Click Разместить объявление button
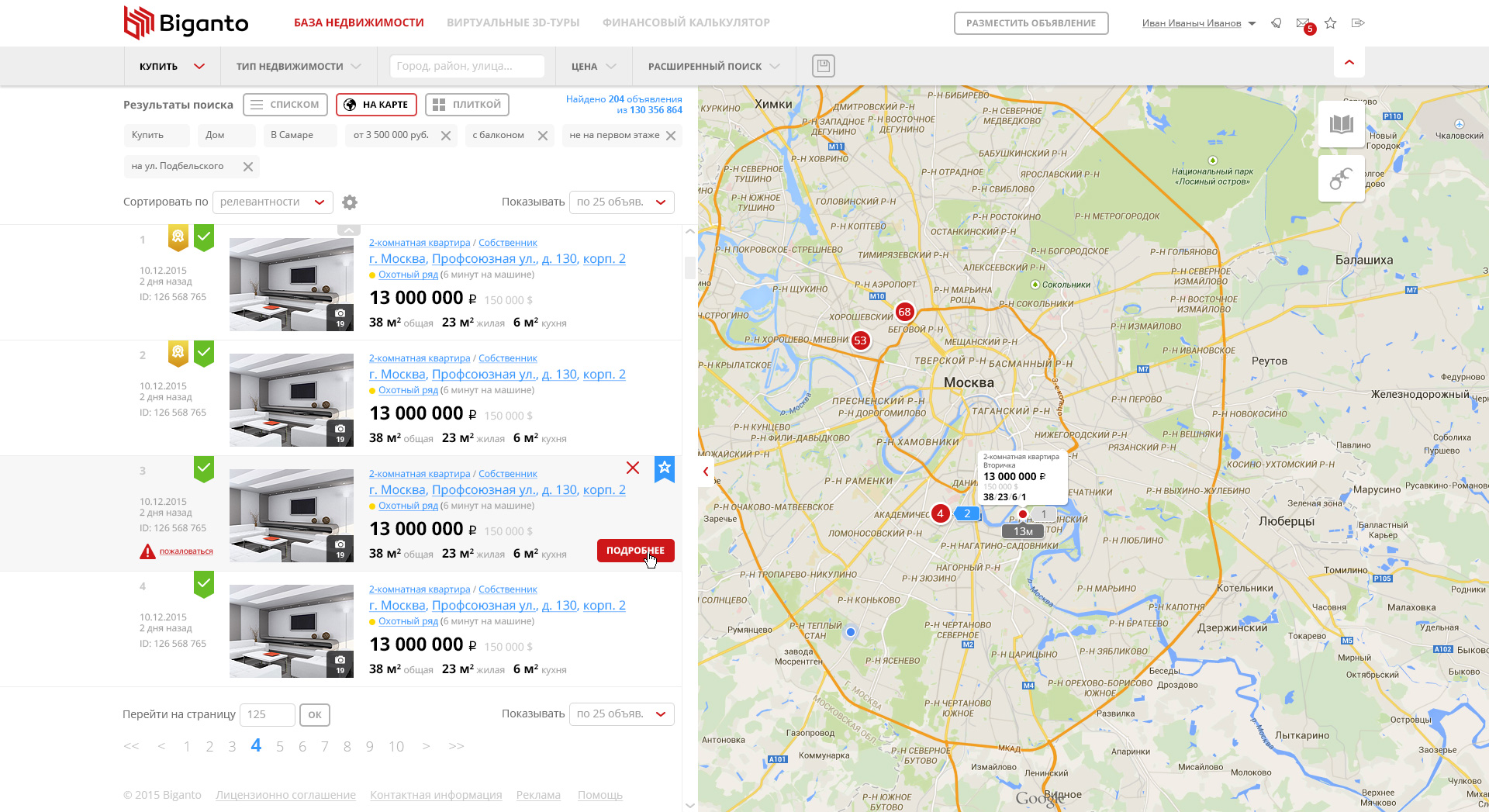 coord(1031,23)
